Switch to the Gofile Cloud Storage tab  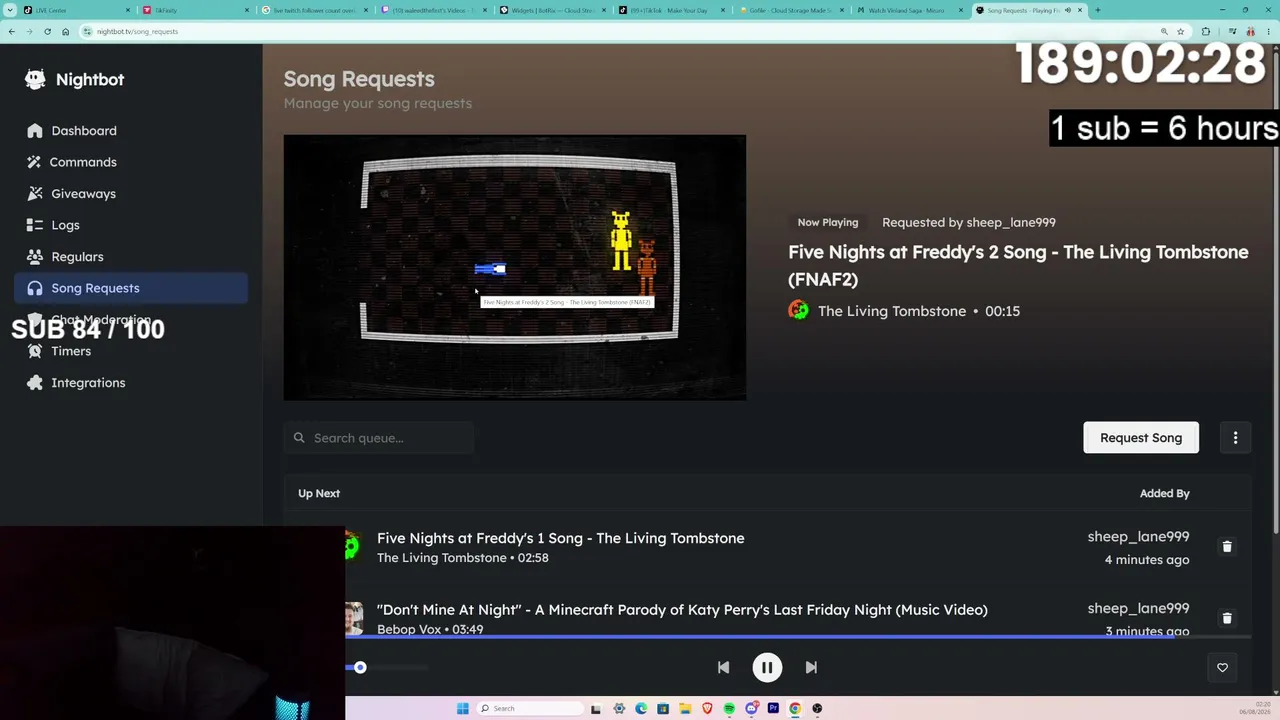(791, 10)
